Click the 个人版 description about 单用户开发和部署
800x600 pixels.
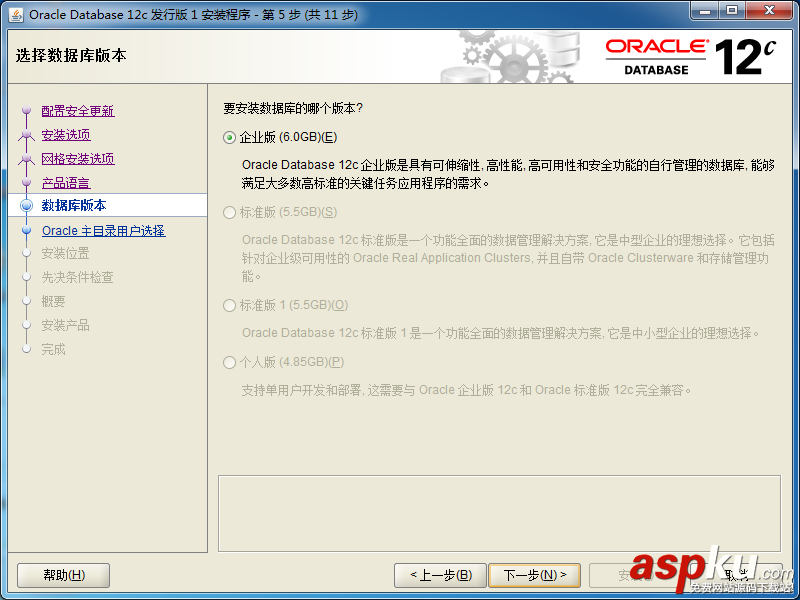467,390
